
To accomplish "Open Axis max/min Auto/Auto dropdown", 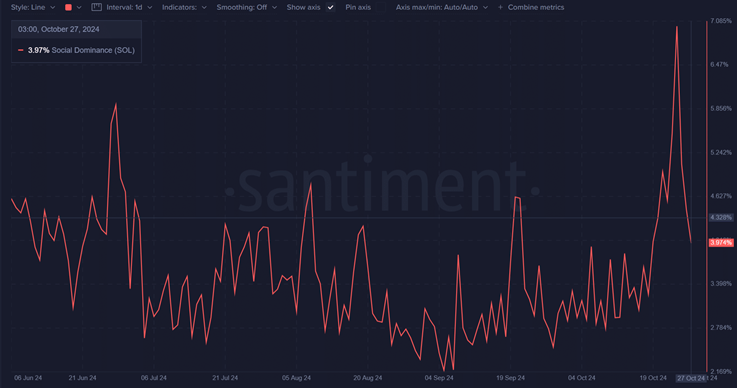I will coord(442,8).
